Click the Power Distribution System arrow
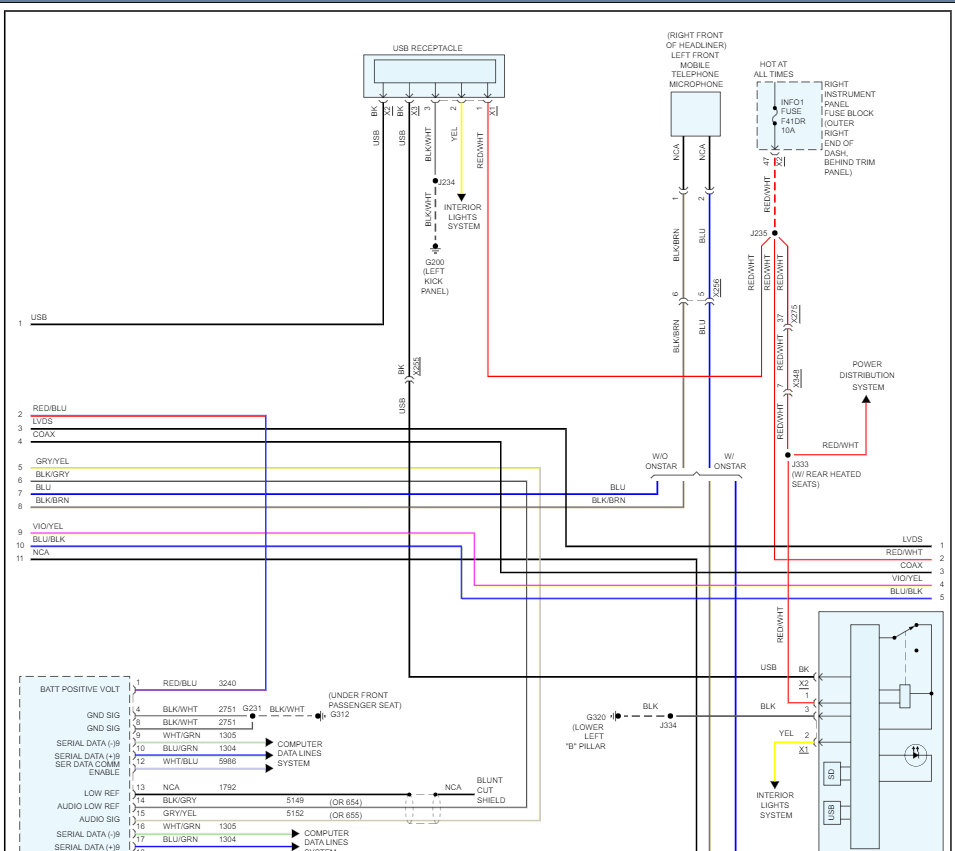Screen dimensions: 955x851 tap(866, 400)
